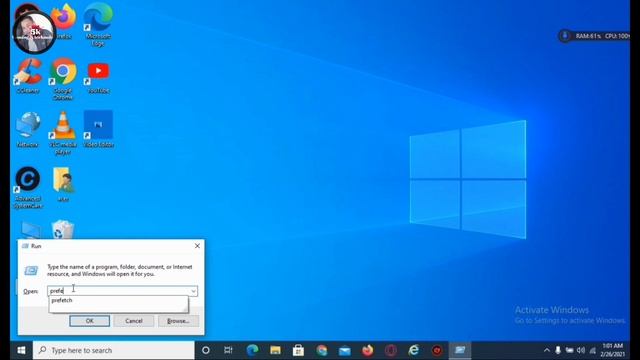Screen dimensions: 640x360
Task: Click Browse... in the Run dialog
Action: pos(178,321)
